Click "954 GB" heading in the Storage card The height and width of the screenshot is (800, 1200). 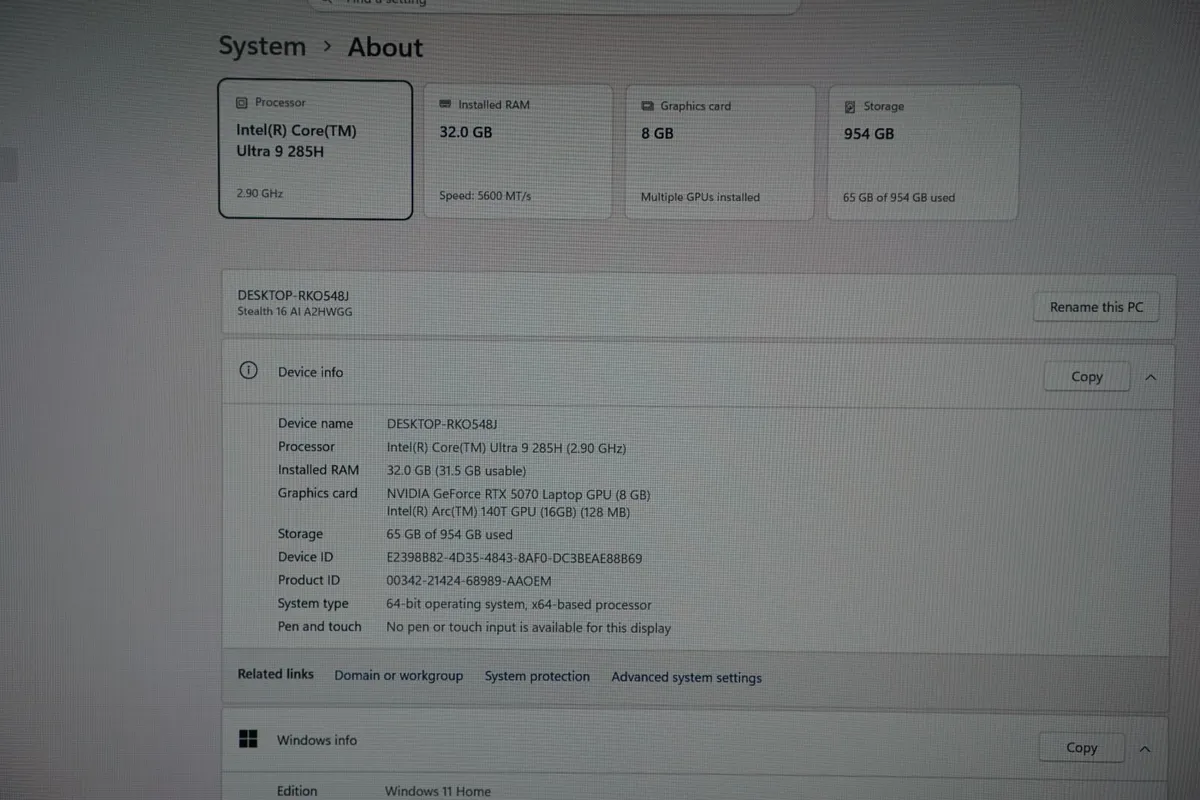[869, 134]
